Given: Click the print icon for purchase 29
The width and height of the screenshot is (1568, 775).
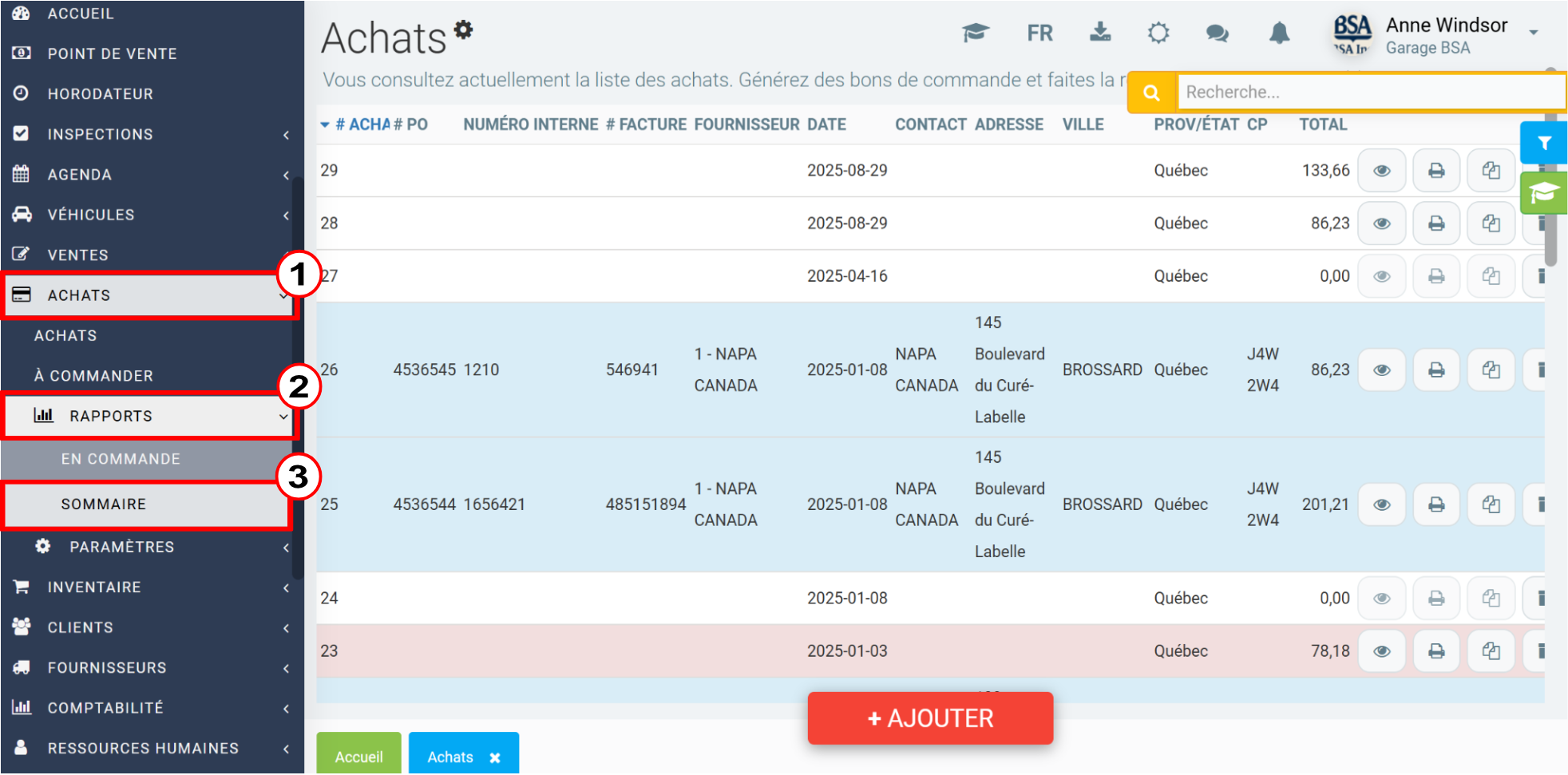Looking at the screenshot, I should pos(1436,171).
